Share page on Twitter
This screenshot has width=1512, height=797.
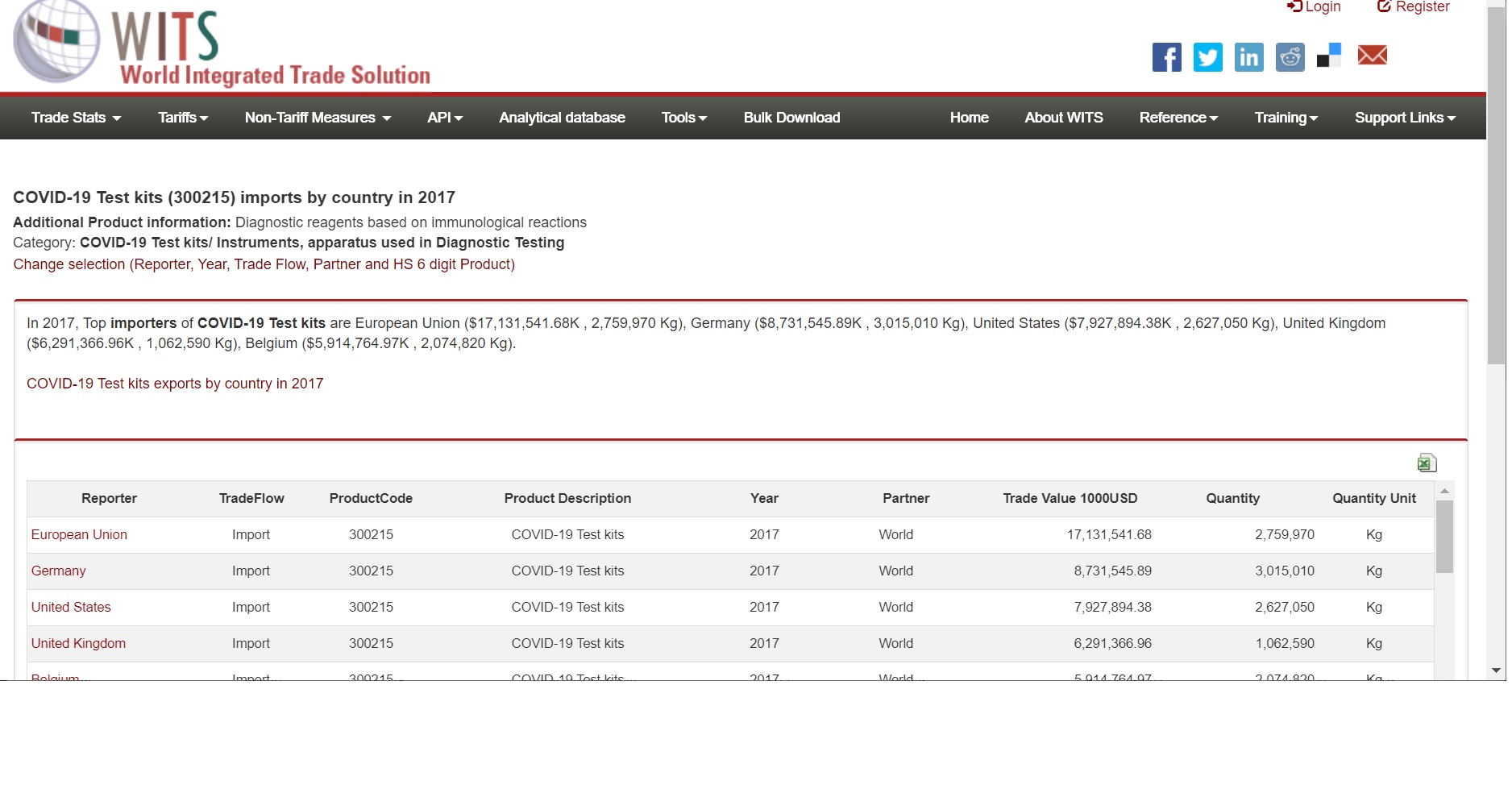coord(1207,57)
